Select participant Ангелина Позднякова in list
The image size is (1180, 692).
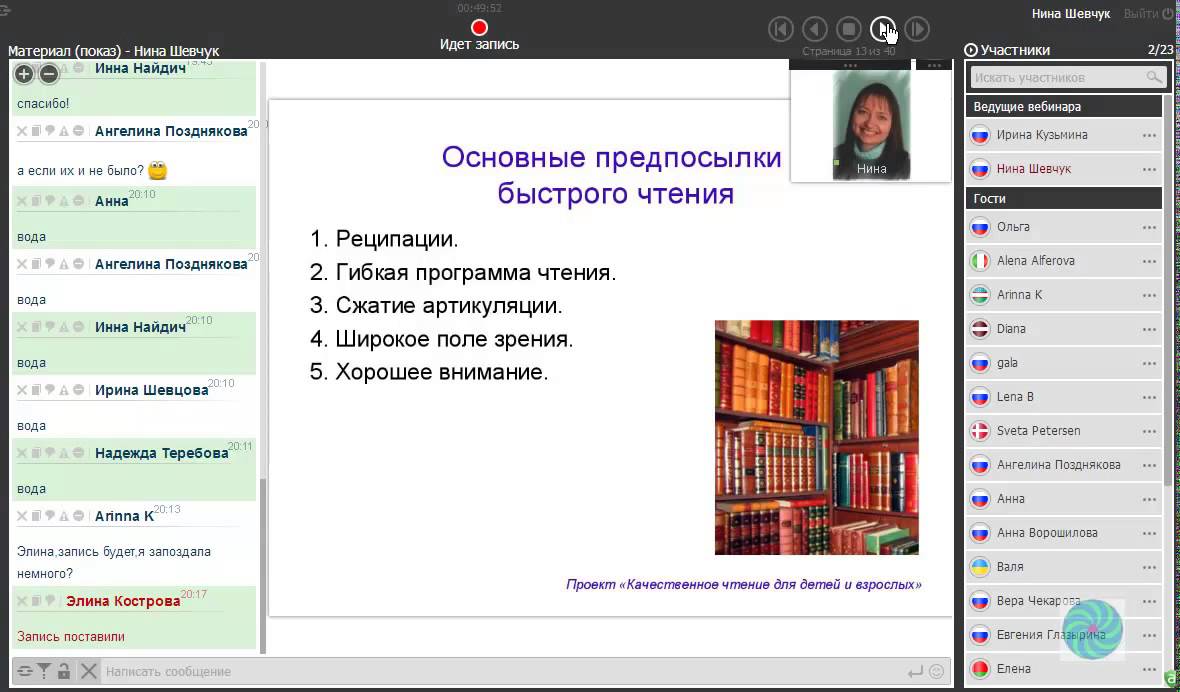click(x=1063, y=465)
